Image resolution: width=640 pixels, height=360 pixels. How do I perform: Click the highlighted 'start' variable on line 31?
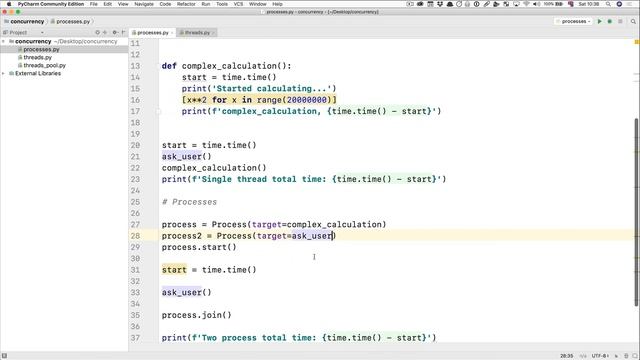(x=174, y=270)
